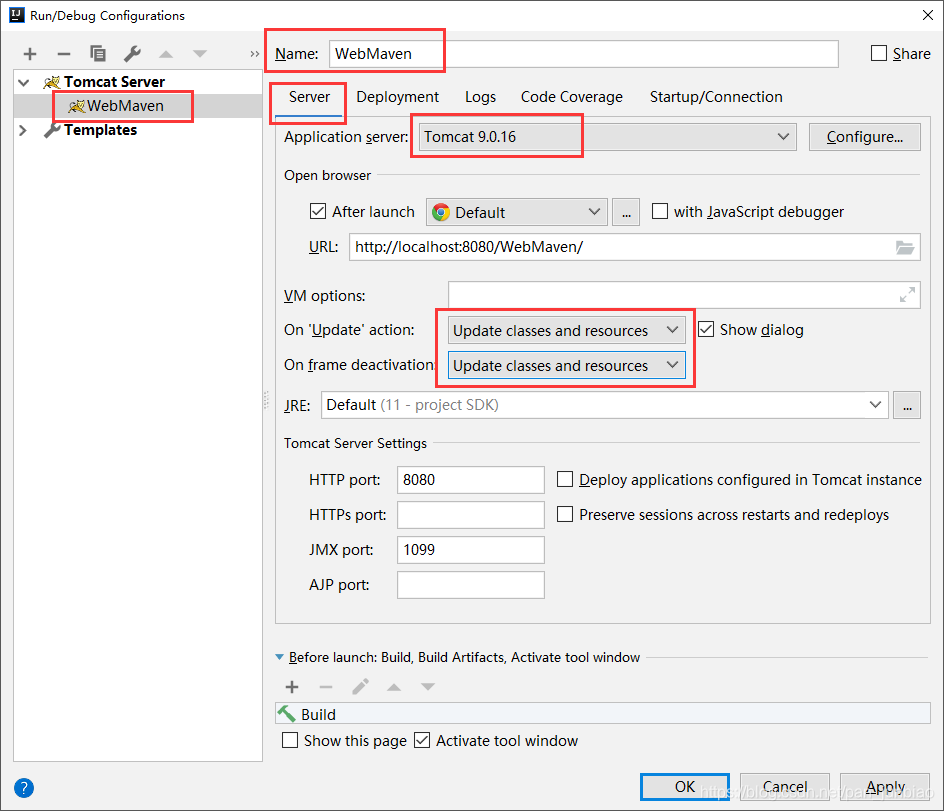The width and height of the screenshot is (944, 811).
Task: Show more toolbar actions via double chevron
Action: click(x=255, y=54)
